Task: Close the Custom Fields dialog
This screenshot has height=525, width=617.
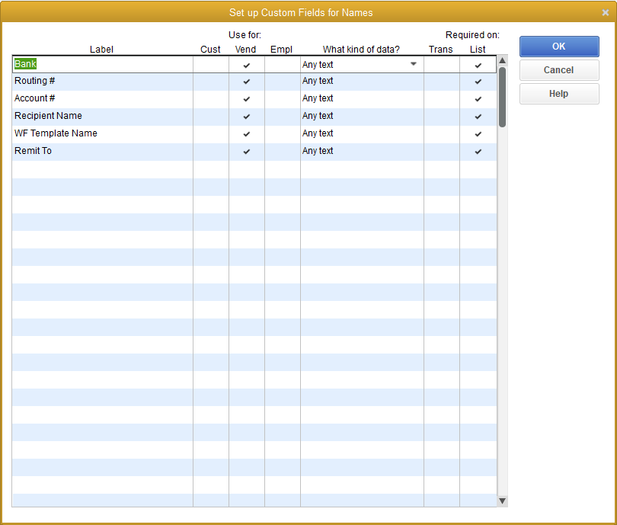Action: [605, 13]
